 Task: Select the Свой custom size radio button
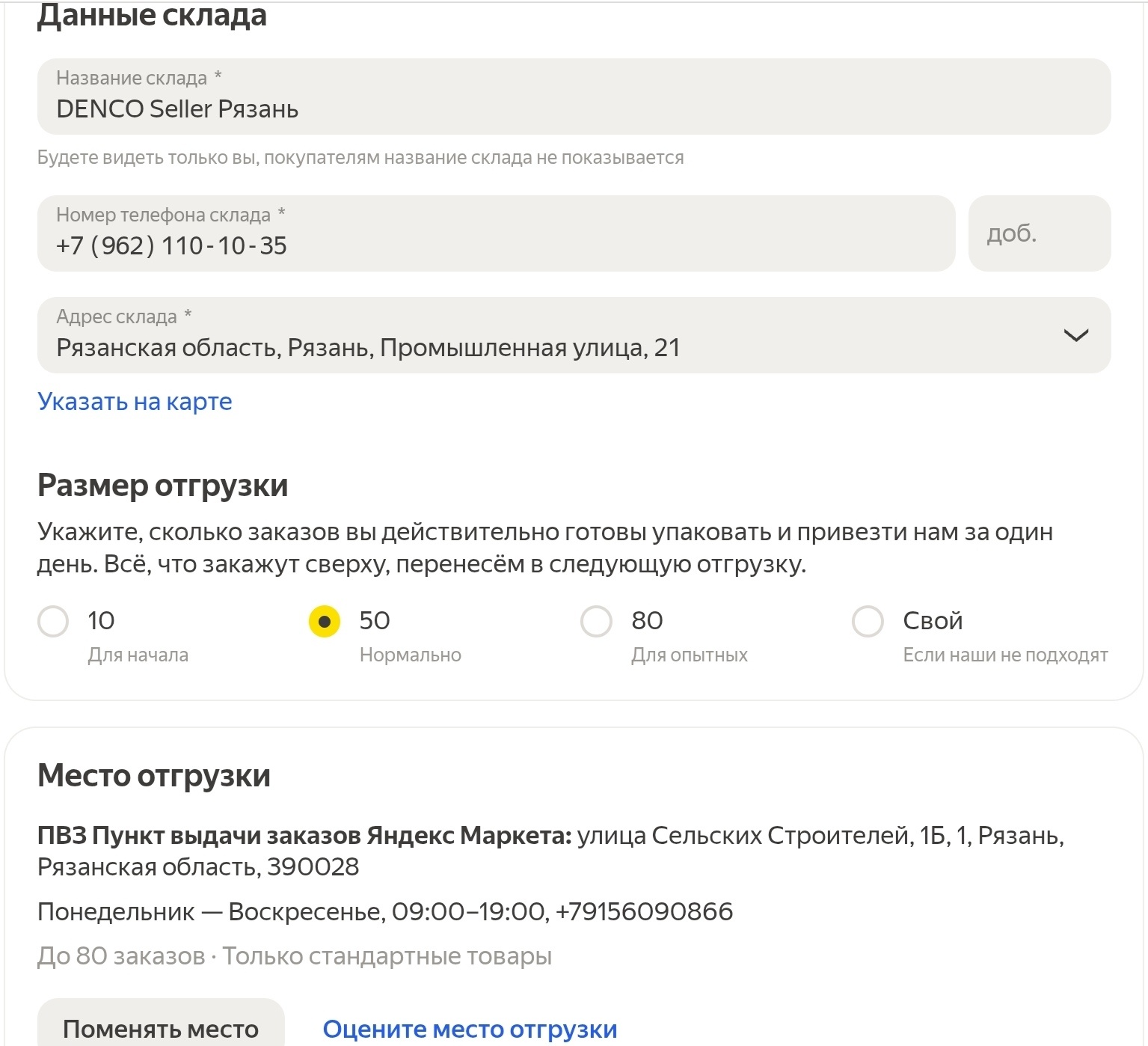point(868,621)
